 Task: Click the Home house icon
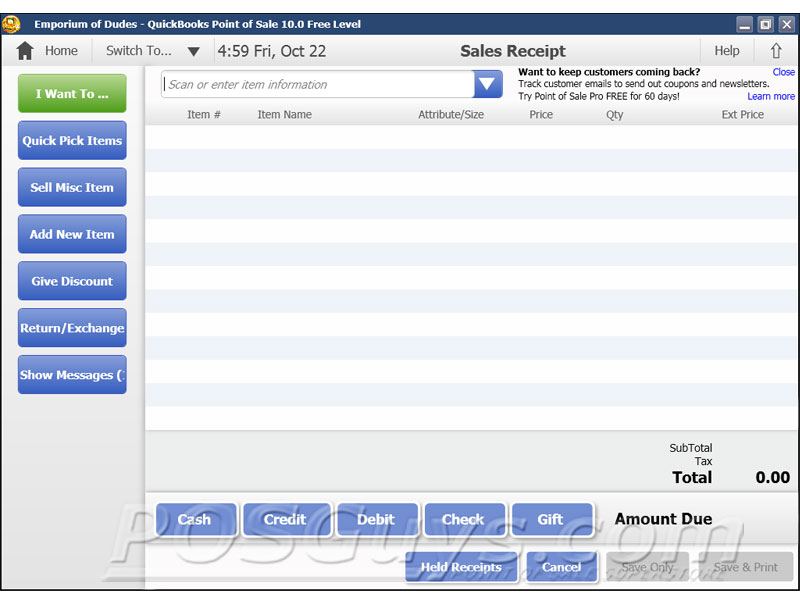click(25, 51)
